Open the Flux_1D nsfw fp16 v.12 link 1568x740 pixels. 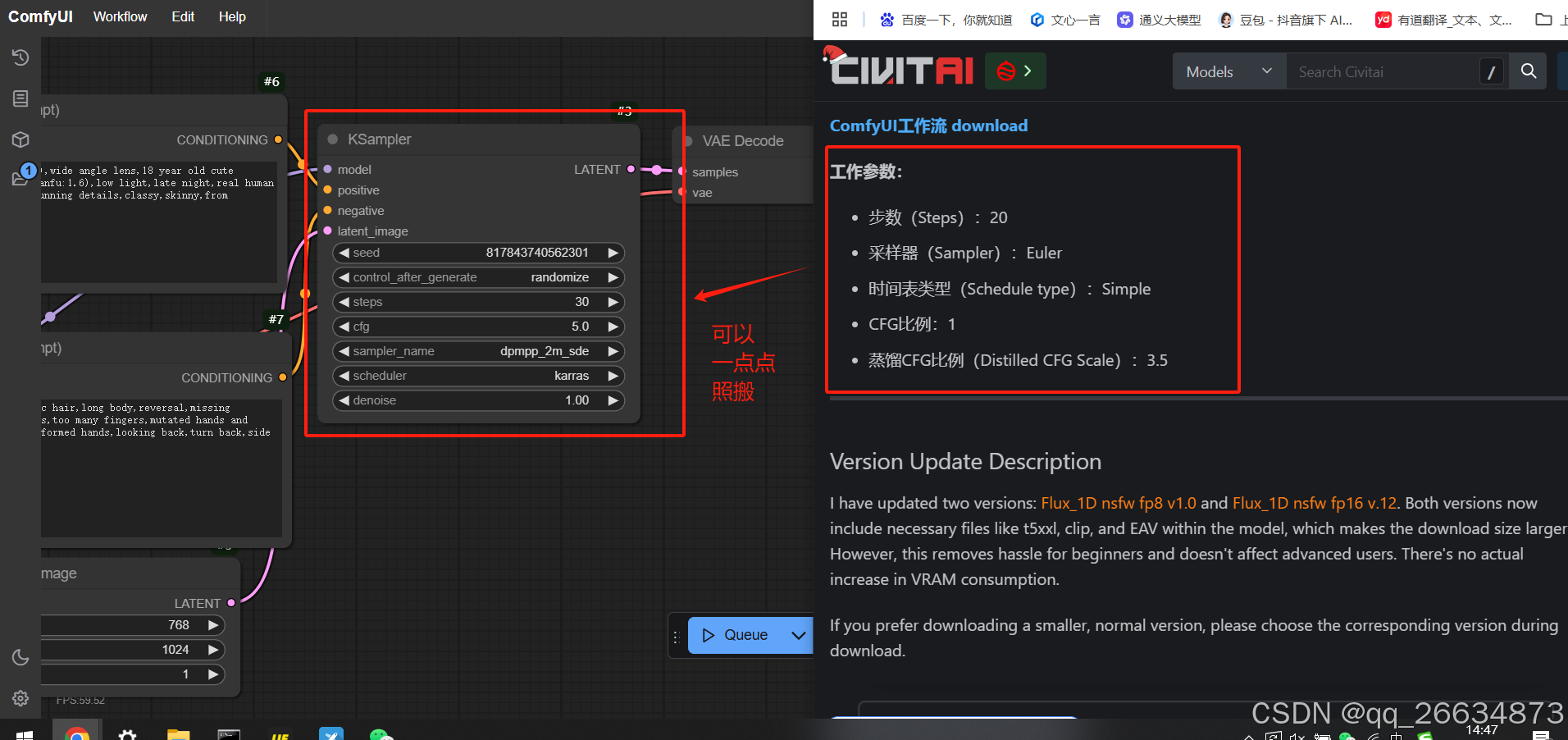pyautogui.click(x=1314, y=503)
